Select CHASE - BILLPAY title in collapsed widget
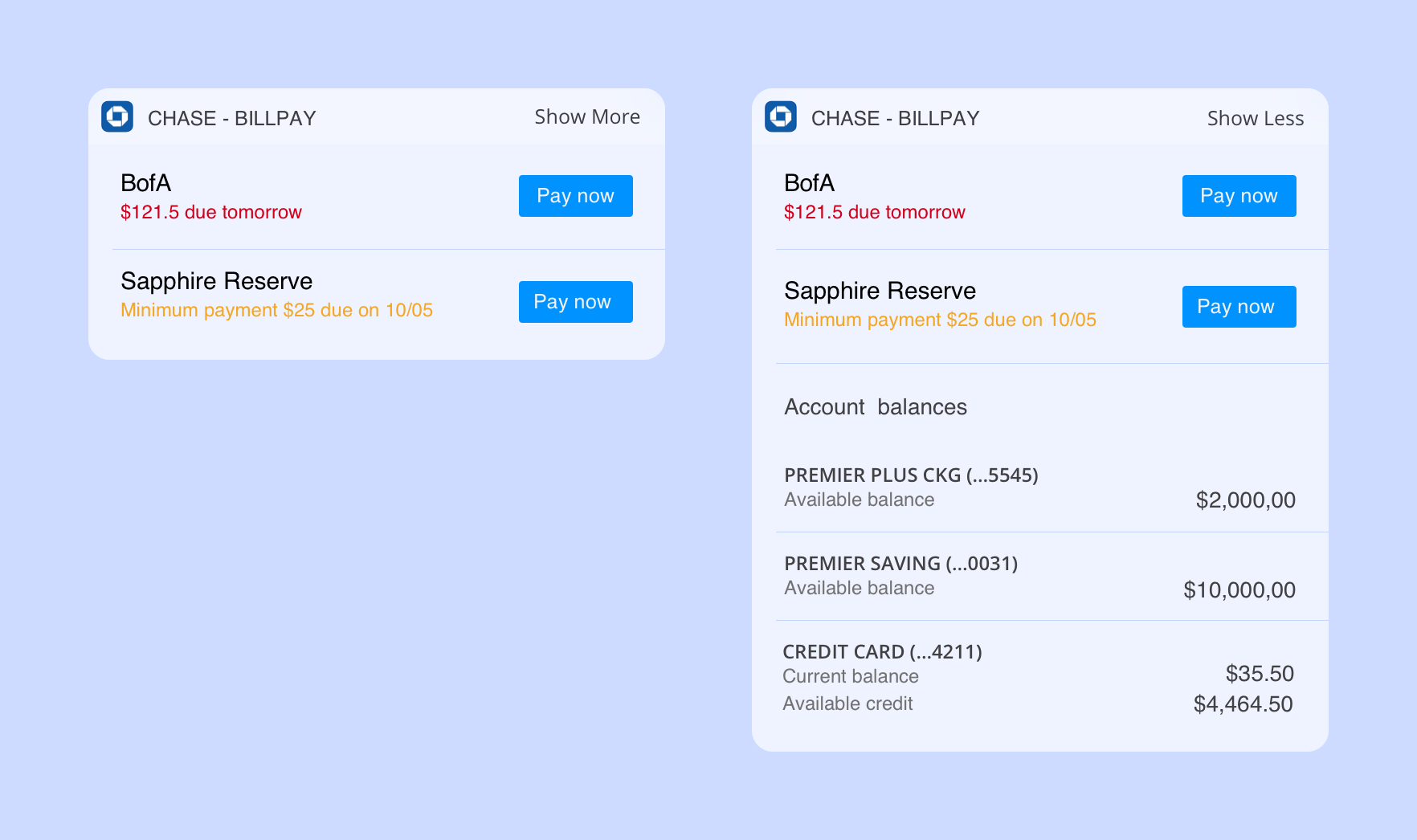The height and width of the screenshot is (840, 1417). coord(231,118)
